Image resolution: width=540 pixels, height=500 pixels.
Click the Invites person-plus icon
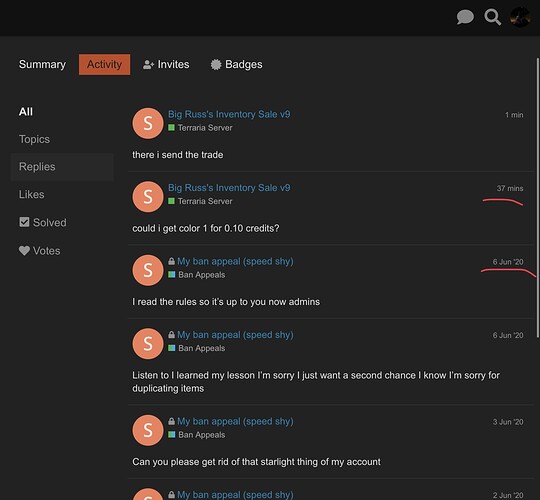148,64
